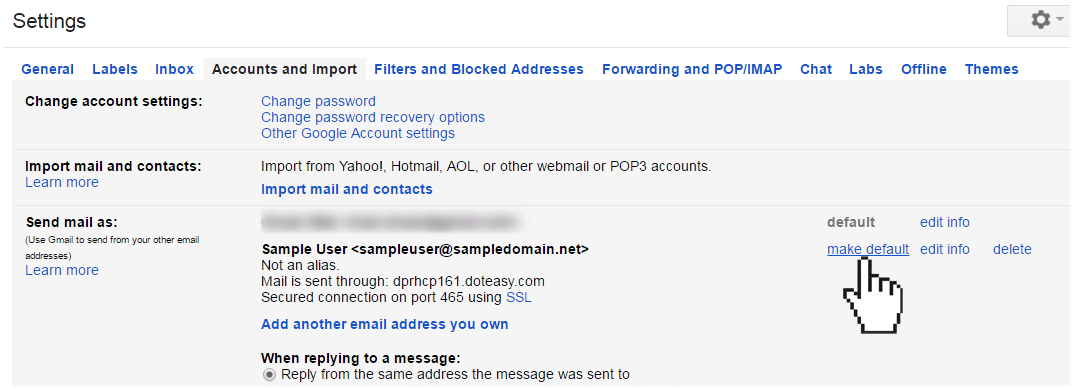Open Change password recovery options
This screenshot has width=1073, height=389.
[x=373, y=117]
